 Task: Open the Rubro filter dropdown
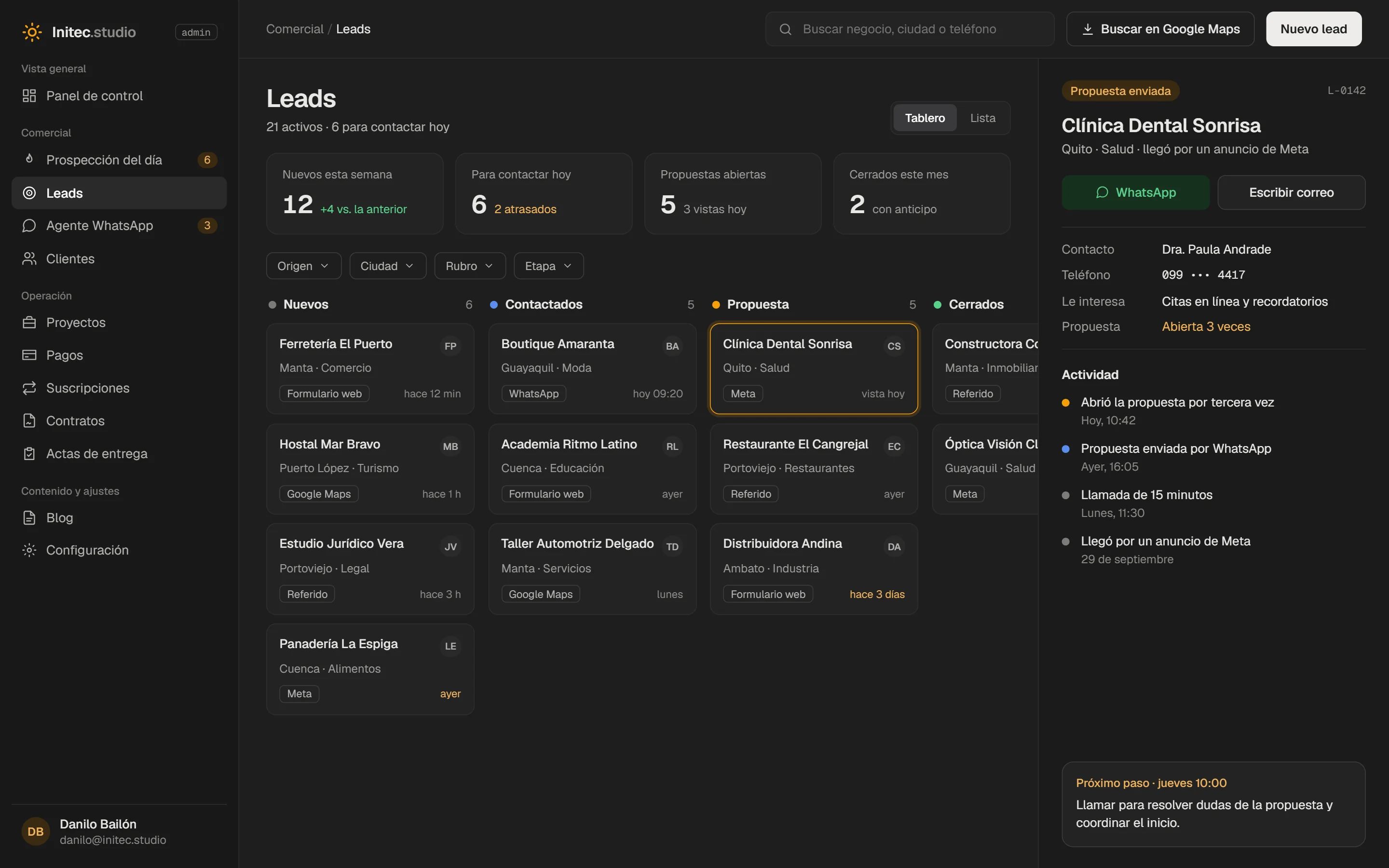(x=469, y=266)
